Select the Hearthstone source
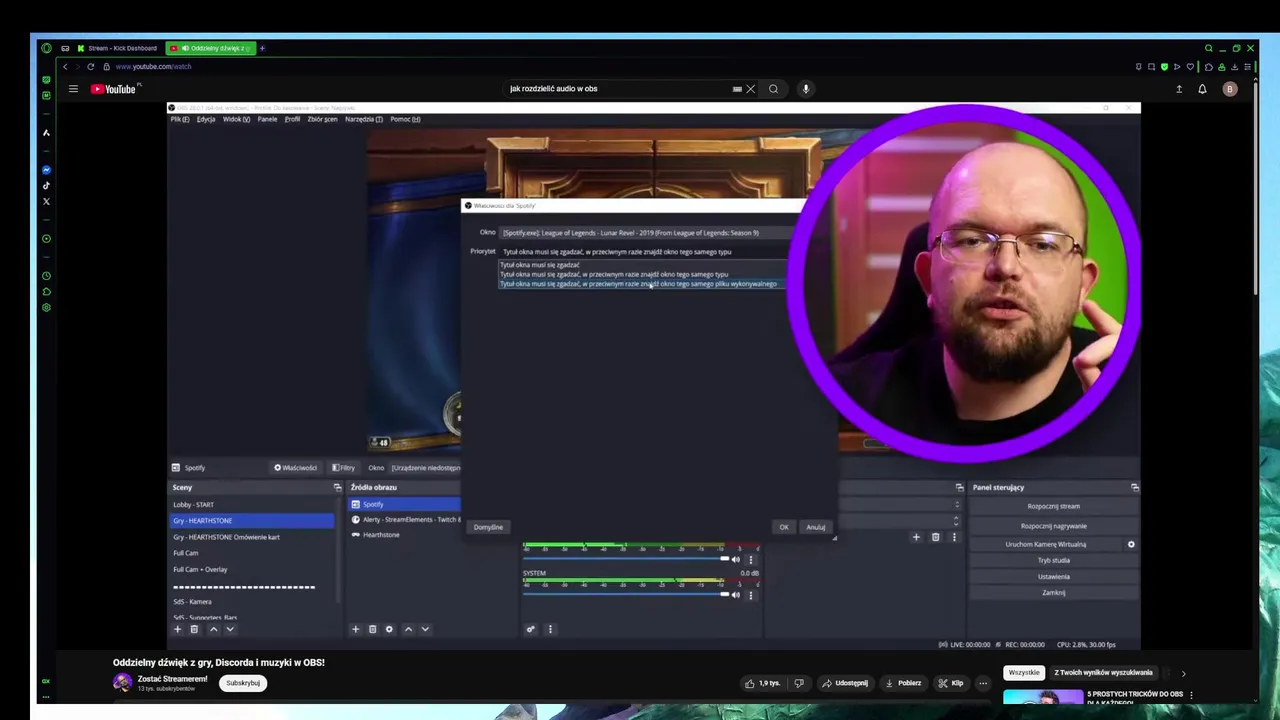The height and width of the screenshot is (720, 1280). pyautogui.click(x=404, y=535)
